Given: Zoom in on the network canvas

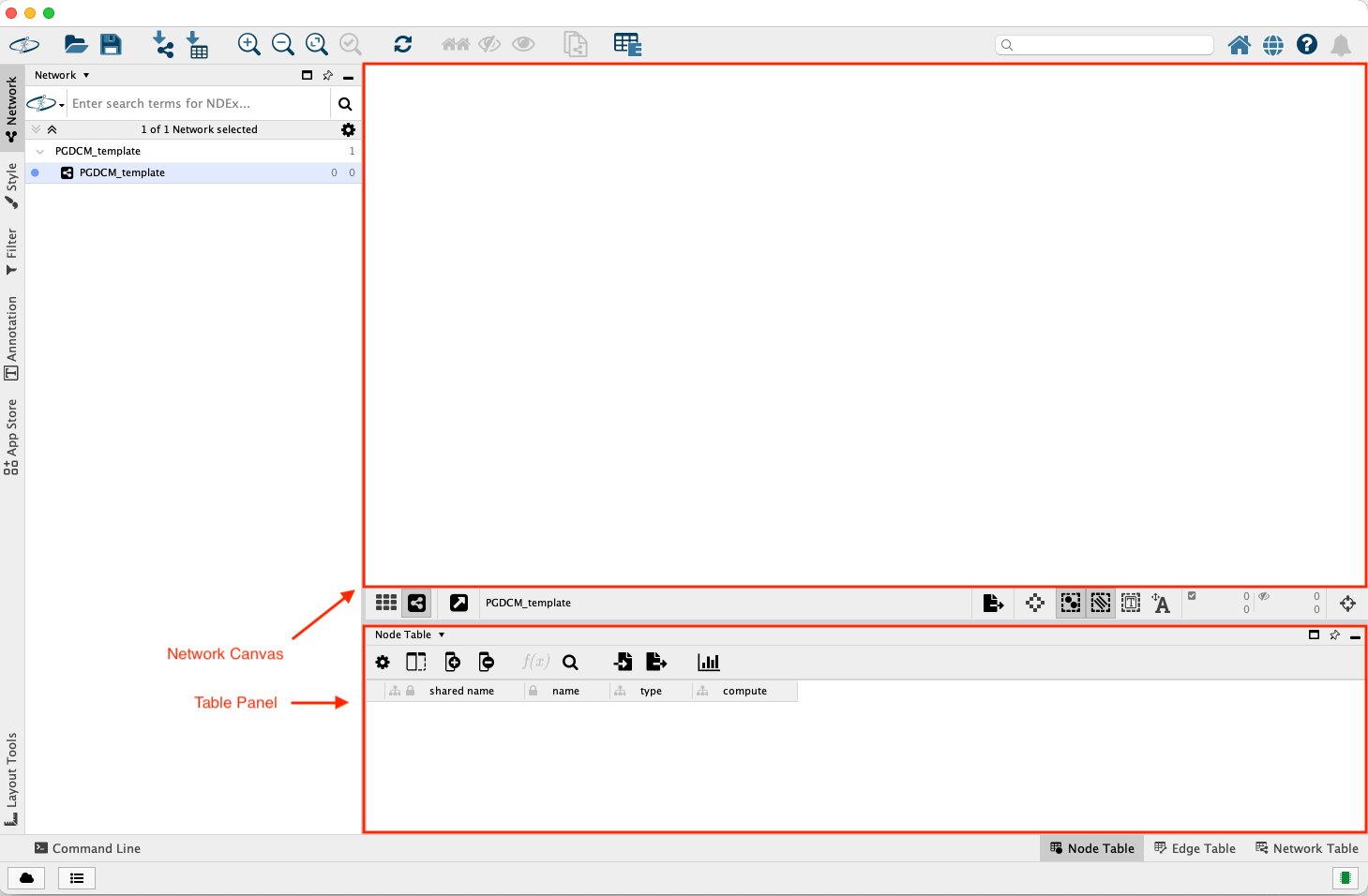Looking at the screenshot, I should pos(248,44).
